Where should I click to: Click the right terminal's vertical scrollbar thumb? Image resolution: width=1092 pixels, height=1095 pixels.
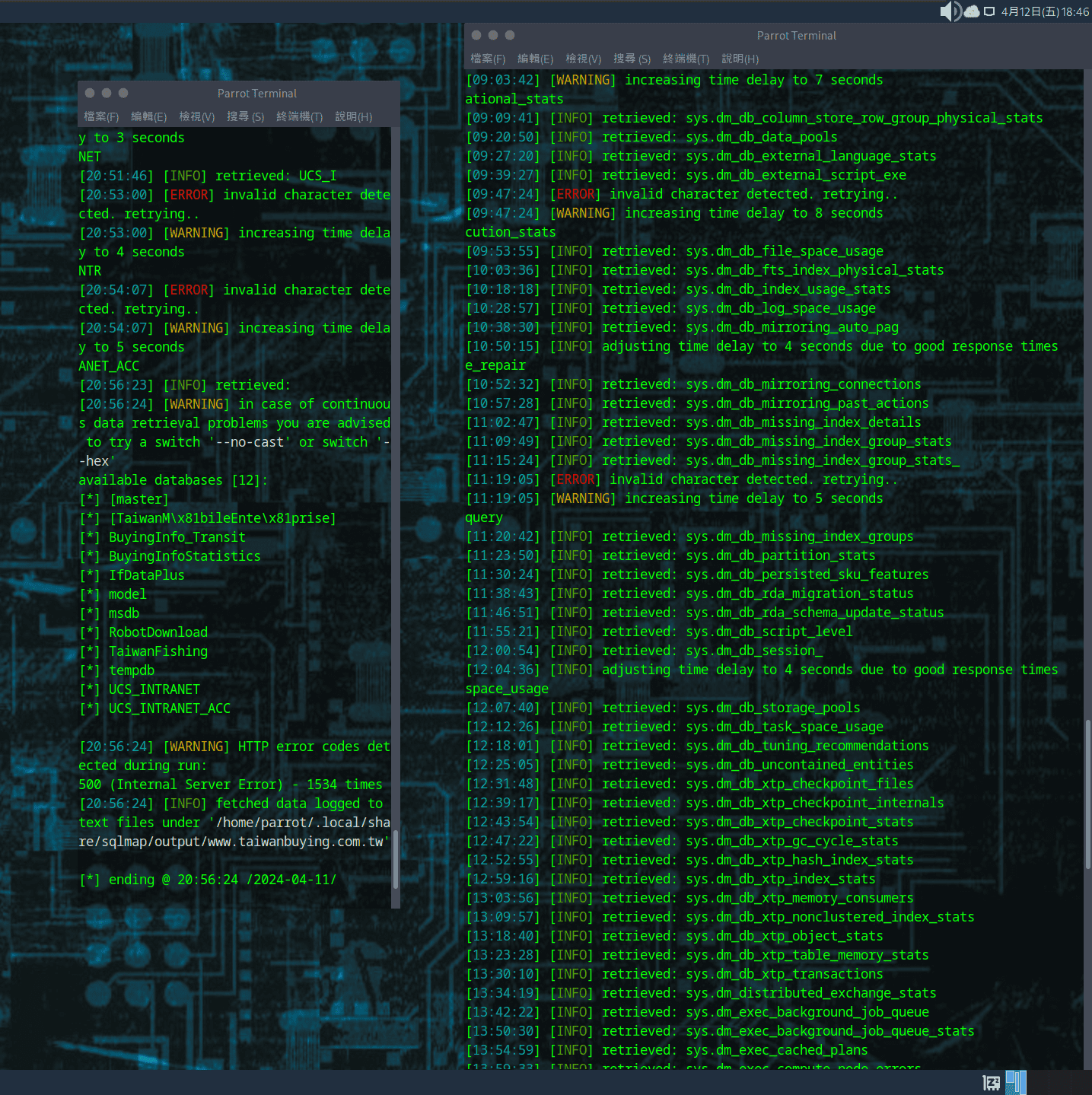[x=1088, y=794]
